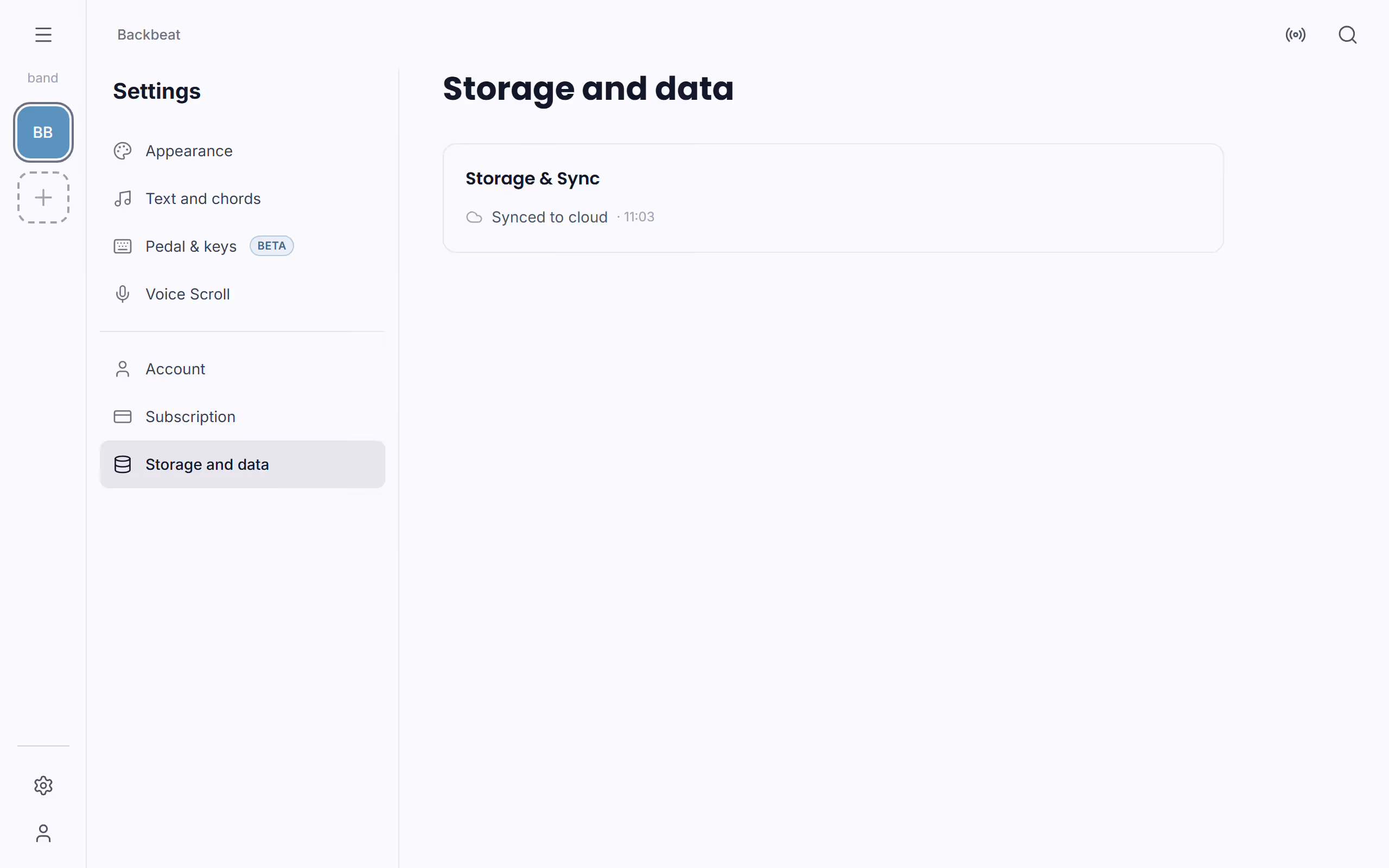
Task: Select Storage and data menu item
Action: click(x=242, y=464)
